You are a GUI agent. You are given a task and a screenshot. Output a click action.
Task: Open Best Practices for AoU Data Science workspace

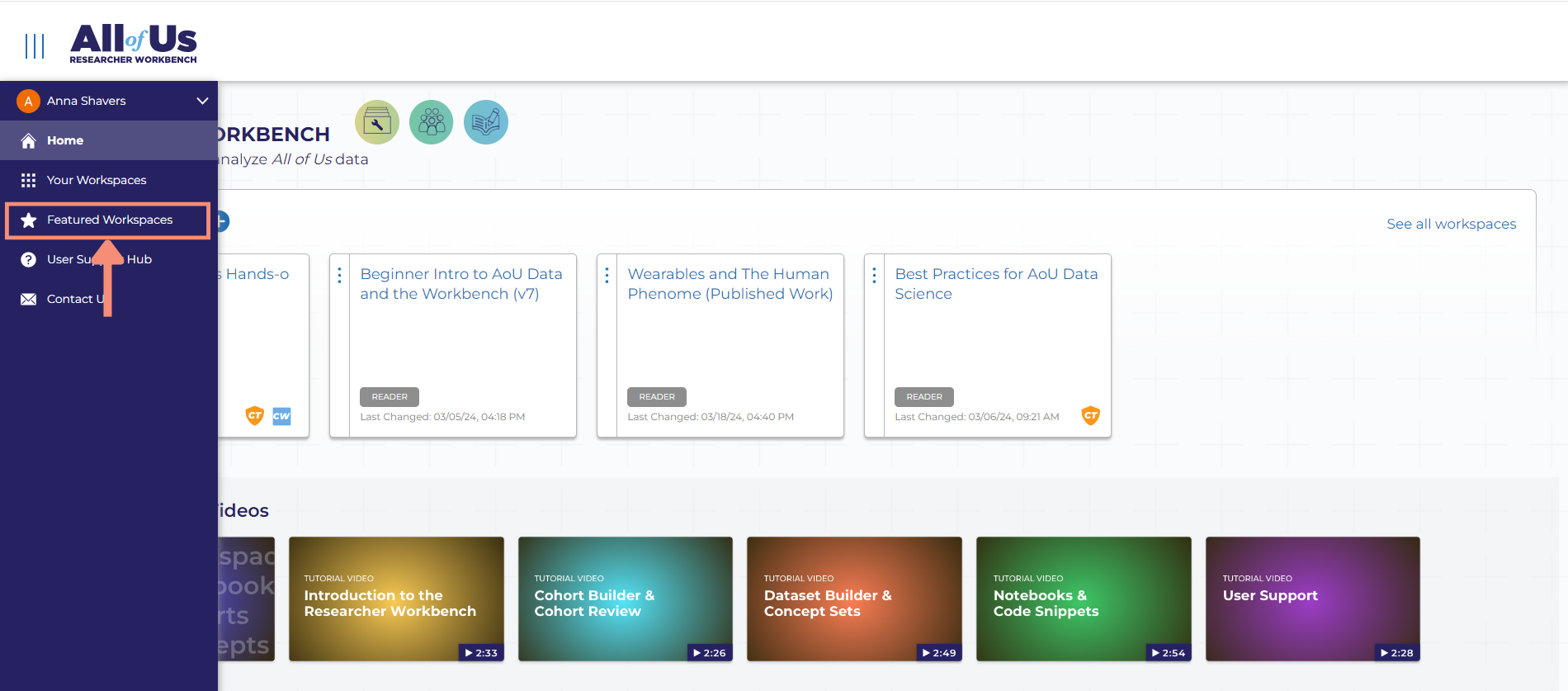996,284
